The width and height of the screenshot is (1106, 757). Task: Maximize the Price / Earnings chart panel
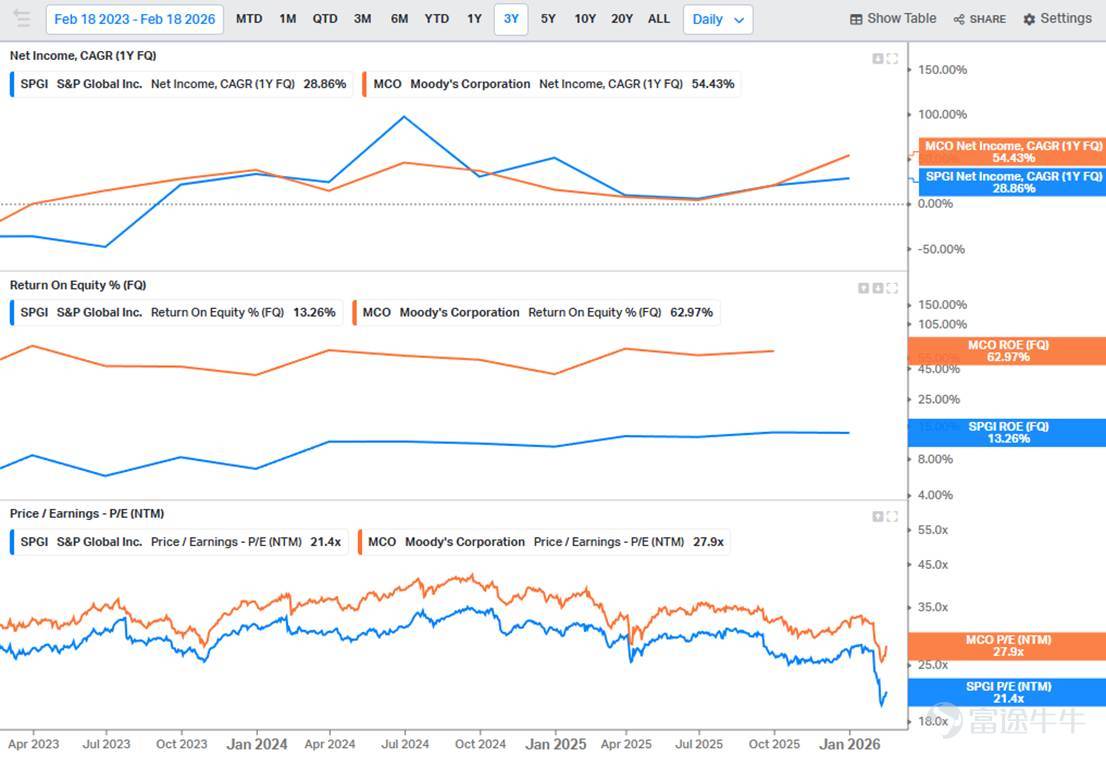click(x=892, y=516)
